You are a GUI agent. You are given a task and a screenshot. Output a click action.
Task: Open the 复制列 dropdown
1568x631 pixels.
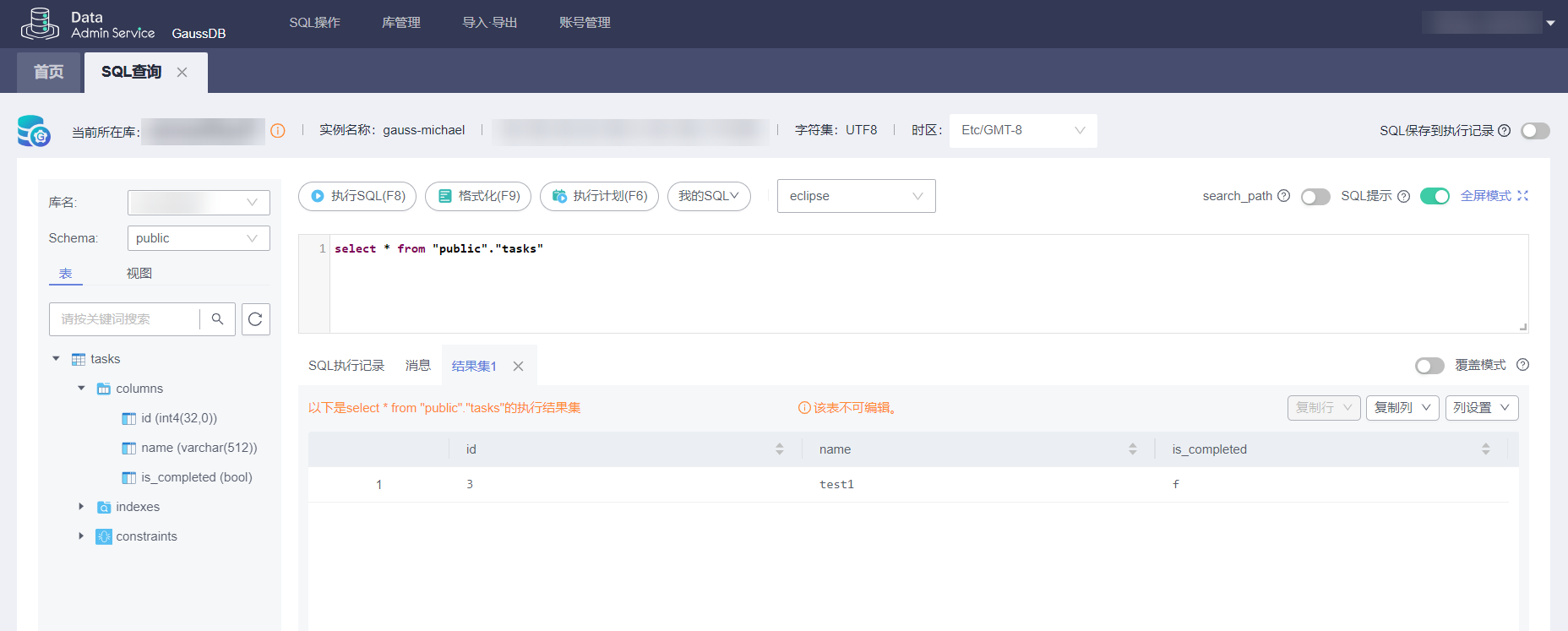(1402, 408)
